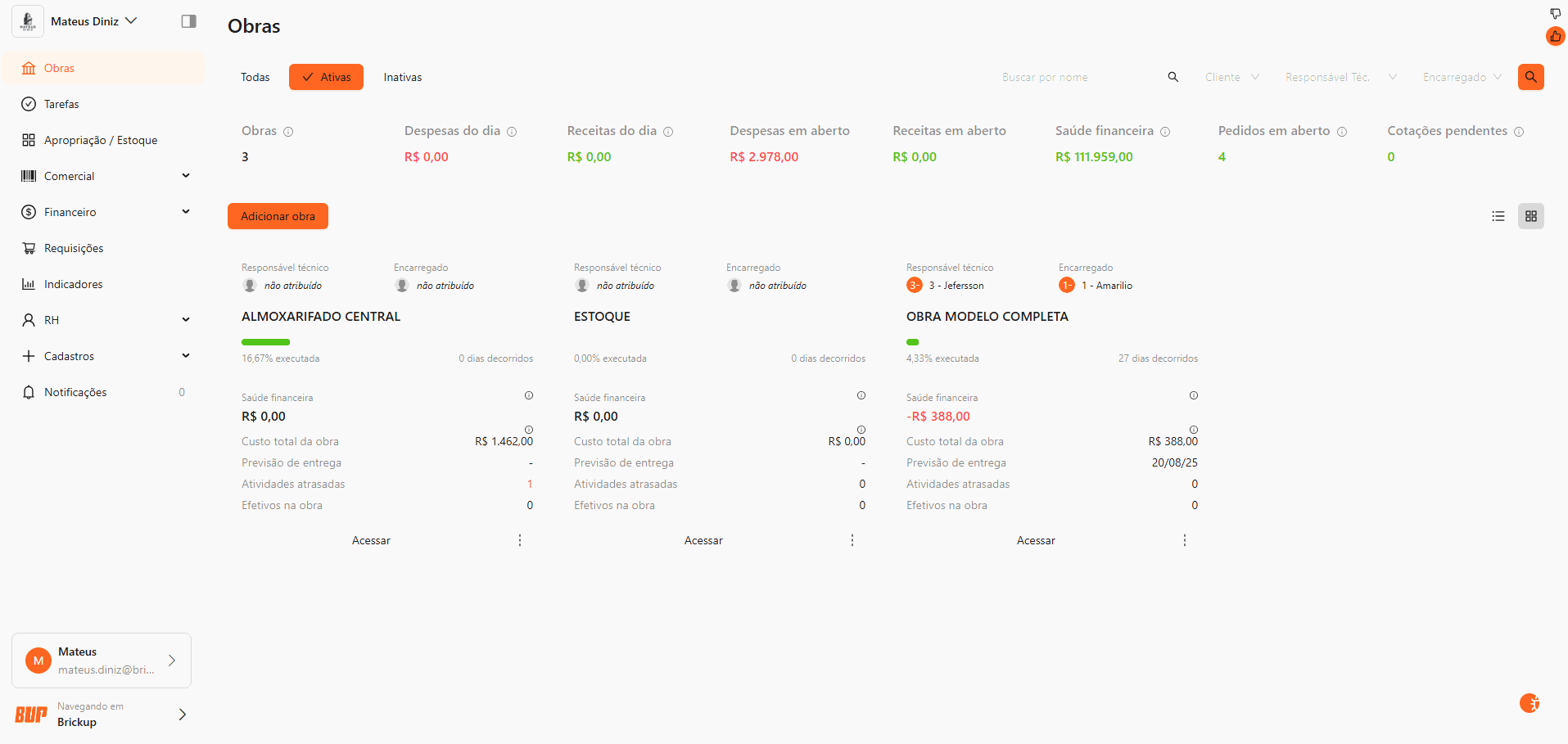Click the Comercial barcode icon
Image resolution: width=1568 pixels, height=744 pixels.
(x=29, y=176)
